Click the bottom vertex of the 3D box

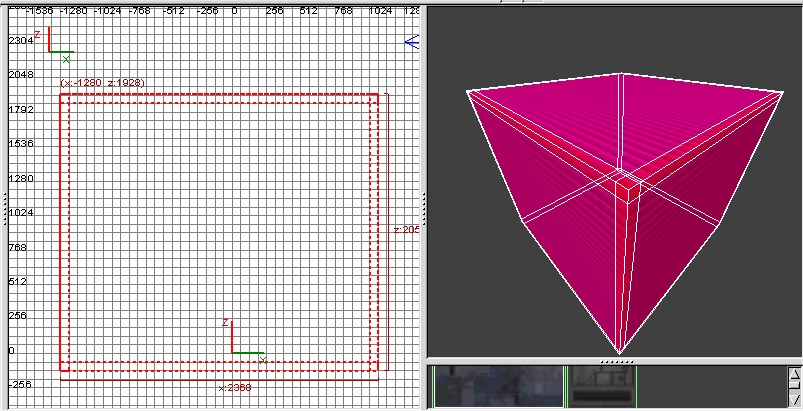[x=620, y=352]
